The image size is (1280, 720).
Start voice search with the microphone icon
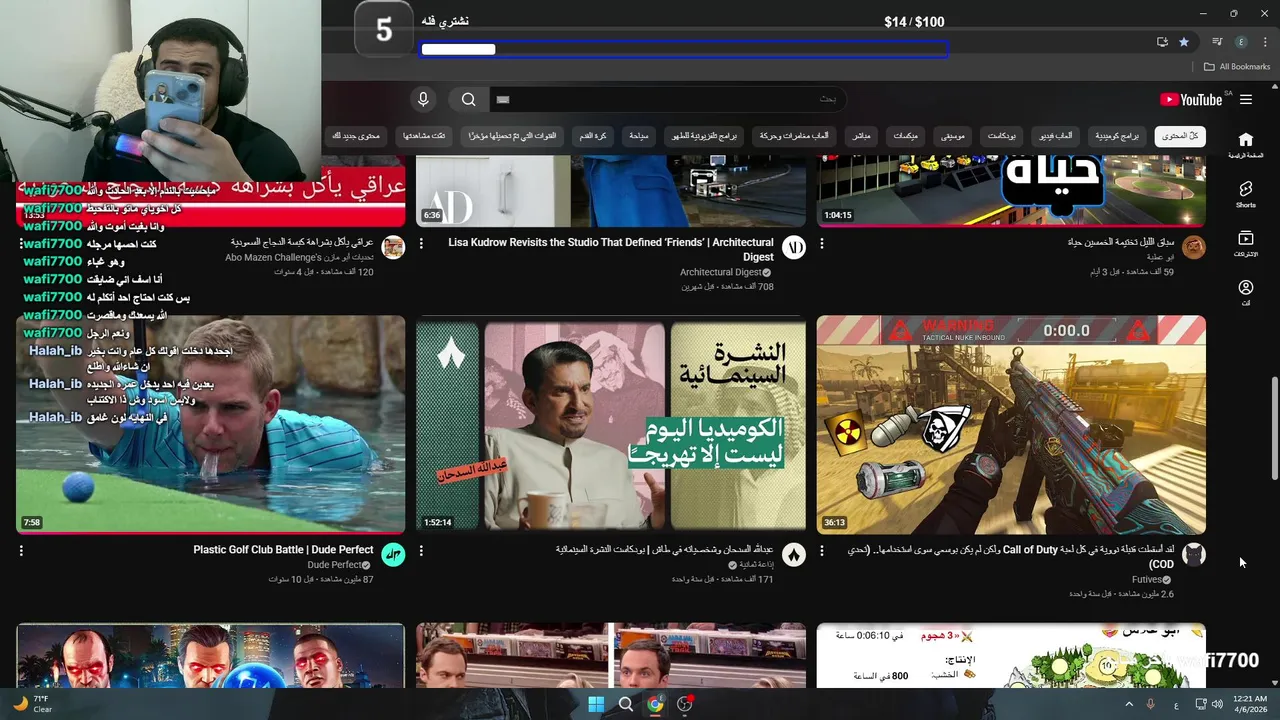point(423,99)
